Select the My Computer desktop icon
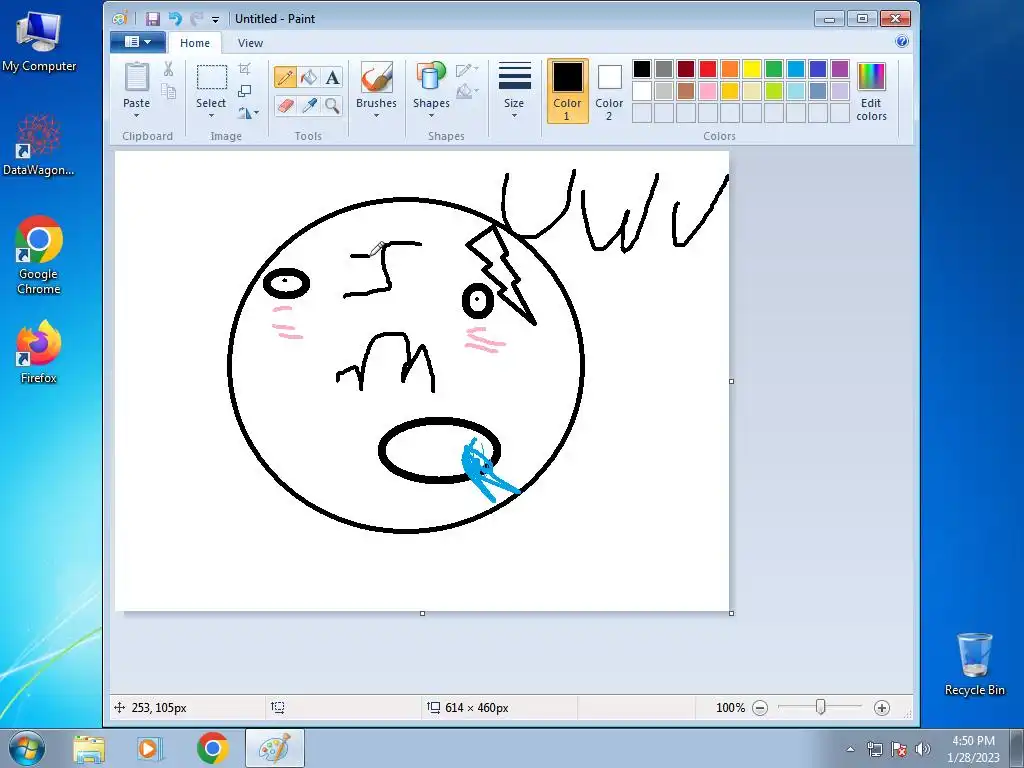 39,42
